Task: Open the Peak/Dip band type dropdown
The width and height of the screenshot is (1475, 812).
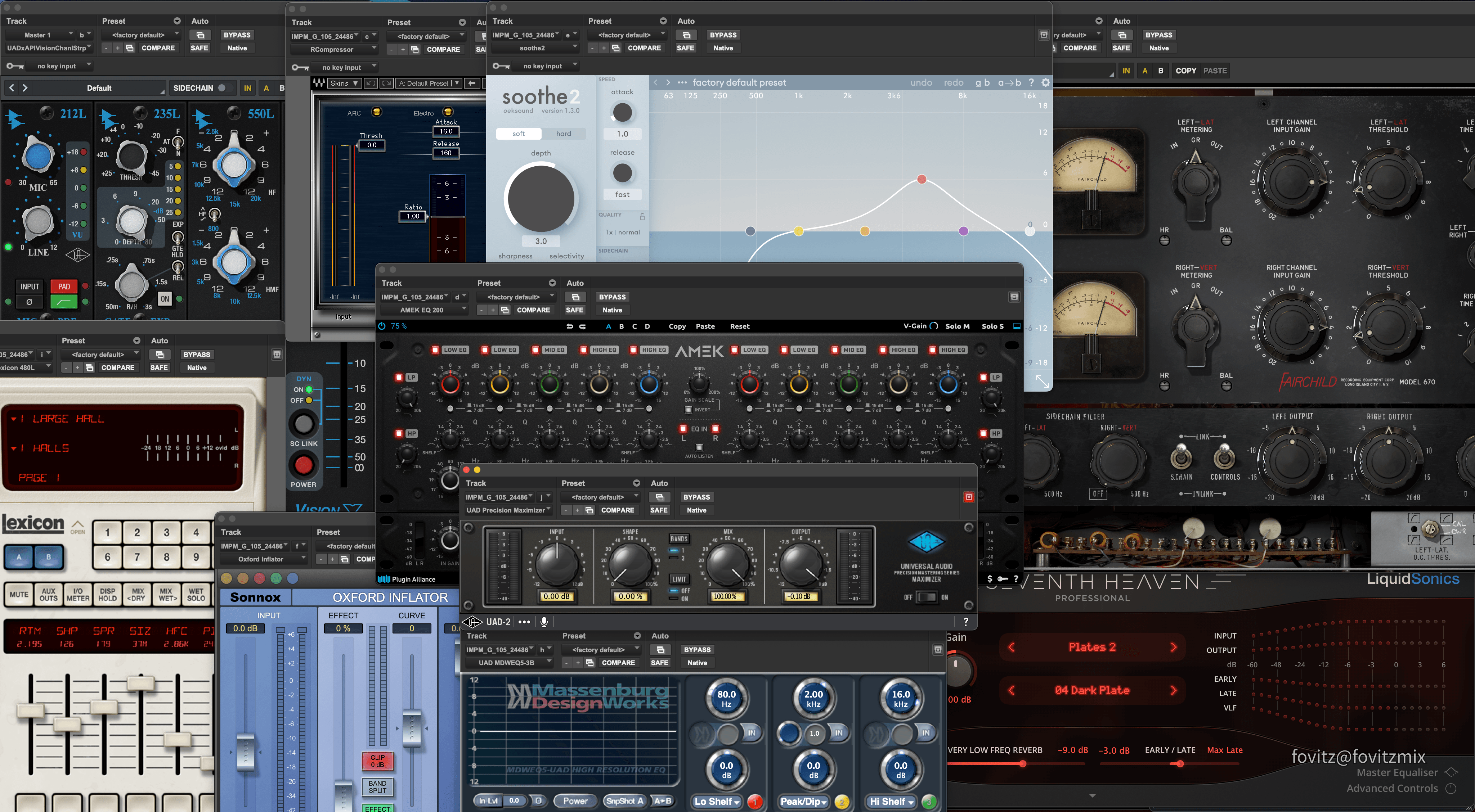Action: tap(803, 801)
